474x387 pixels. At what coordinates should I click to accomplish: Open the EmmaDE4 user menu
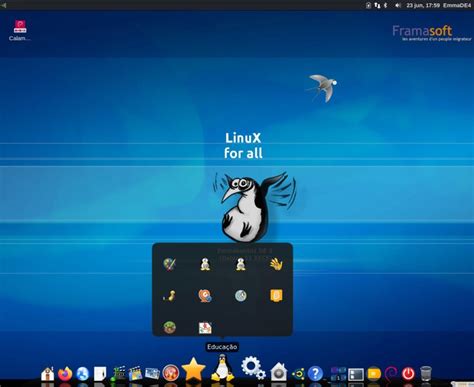[457, 5]
